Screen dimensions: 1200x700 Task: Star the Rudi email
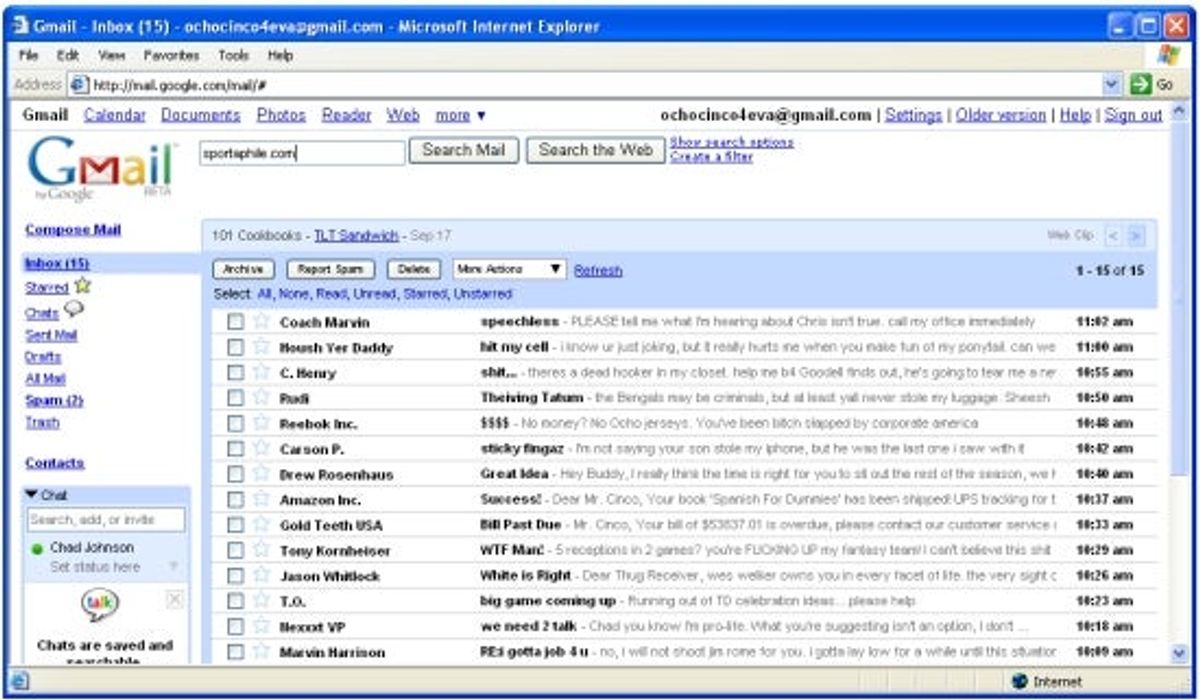pos(261,397)
